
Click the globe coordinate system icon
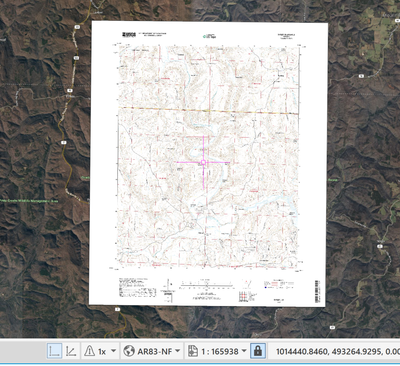129,351
